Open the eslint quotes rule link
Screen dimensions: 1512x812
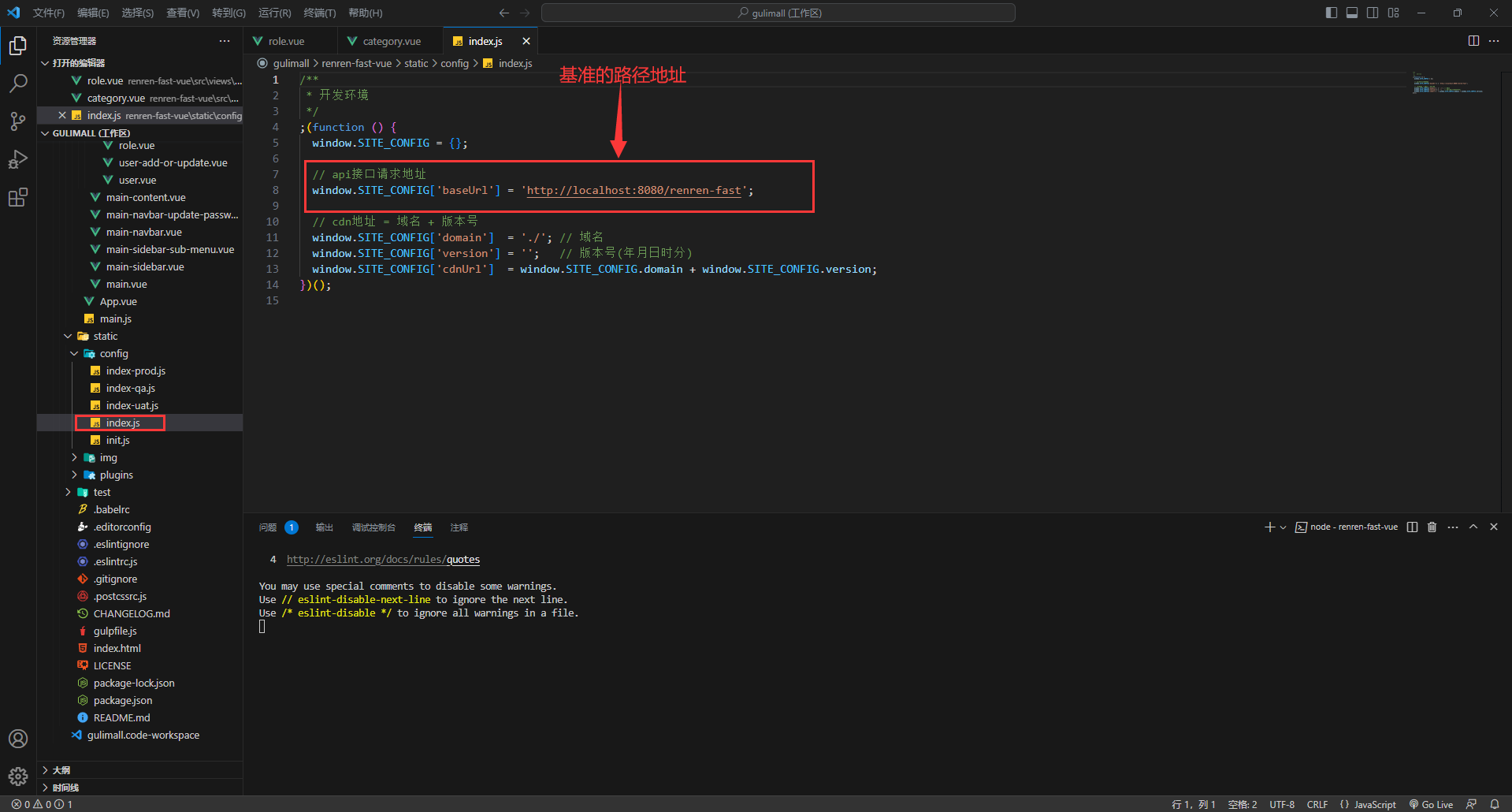(x=383, y=560)
